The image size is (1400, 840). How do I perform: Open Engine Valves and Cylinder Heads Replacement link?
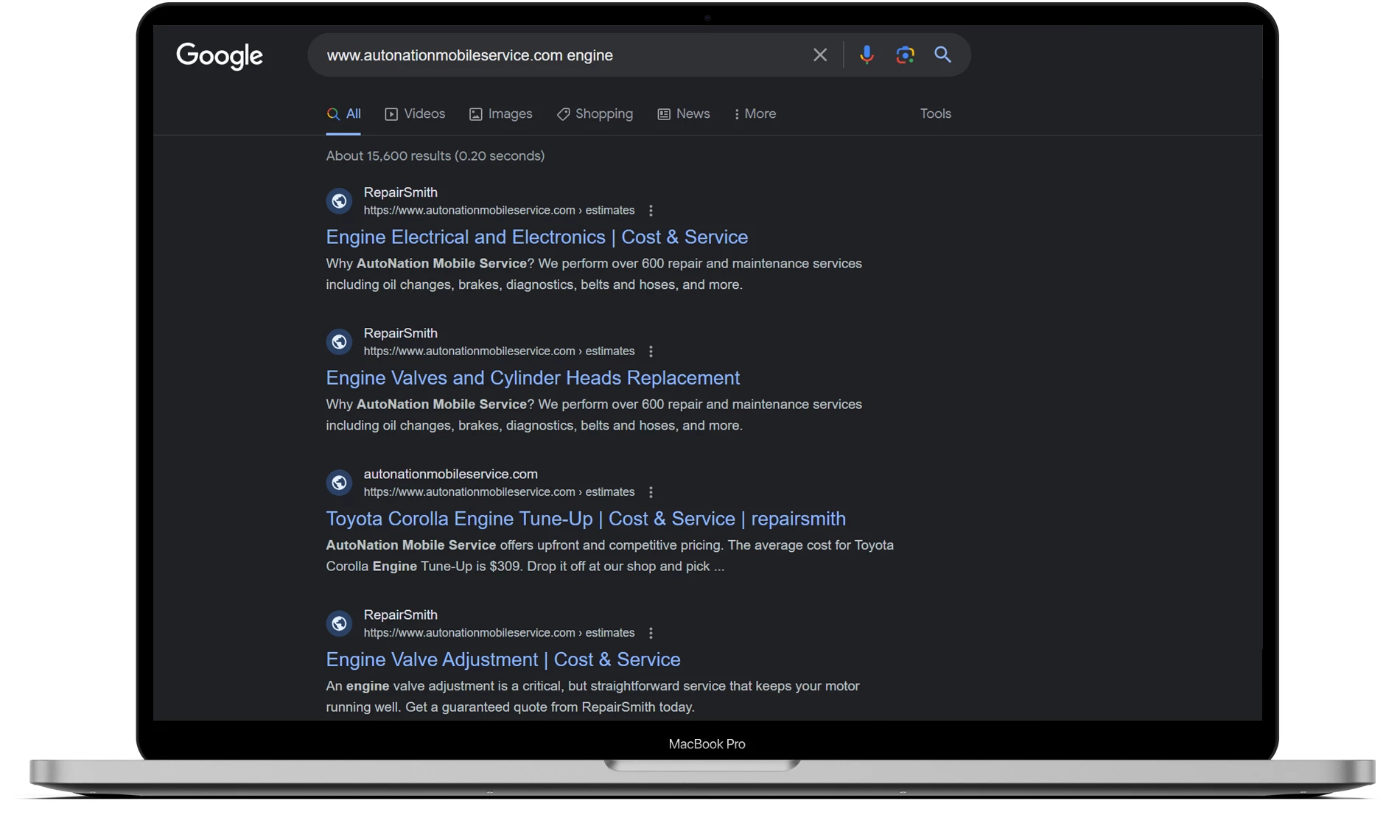point(533,378)
